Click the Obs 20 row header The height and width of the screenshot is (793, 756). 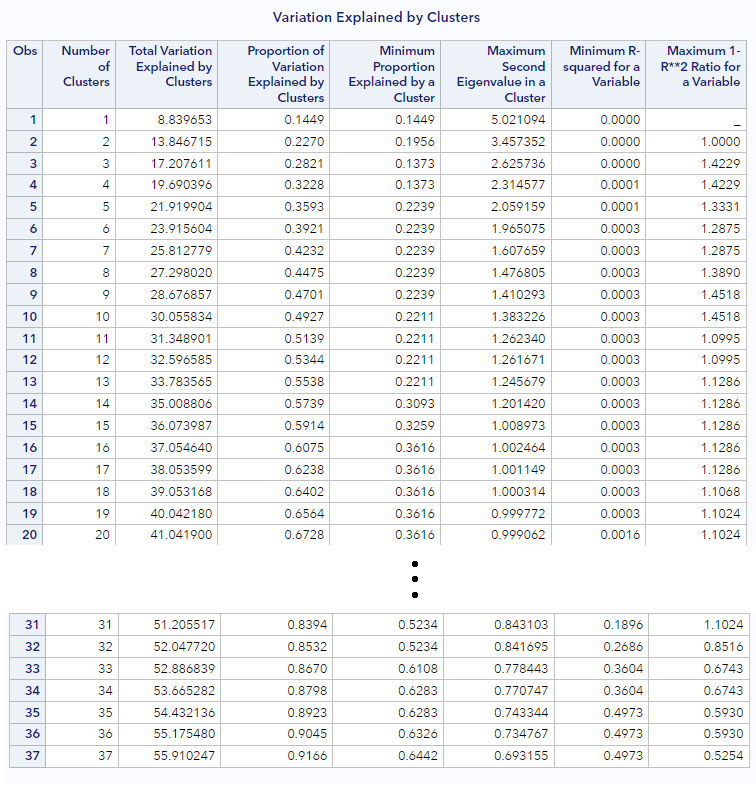tap(25, 535)
